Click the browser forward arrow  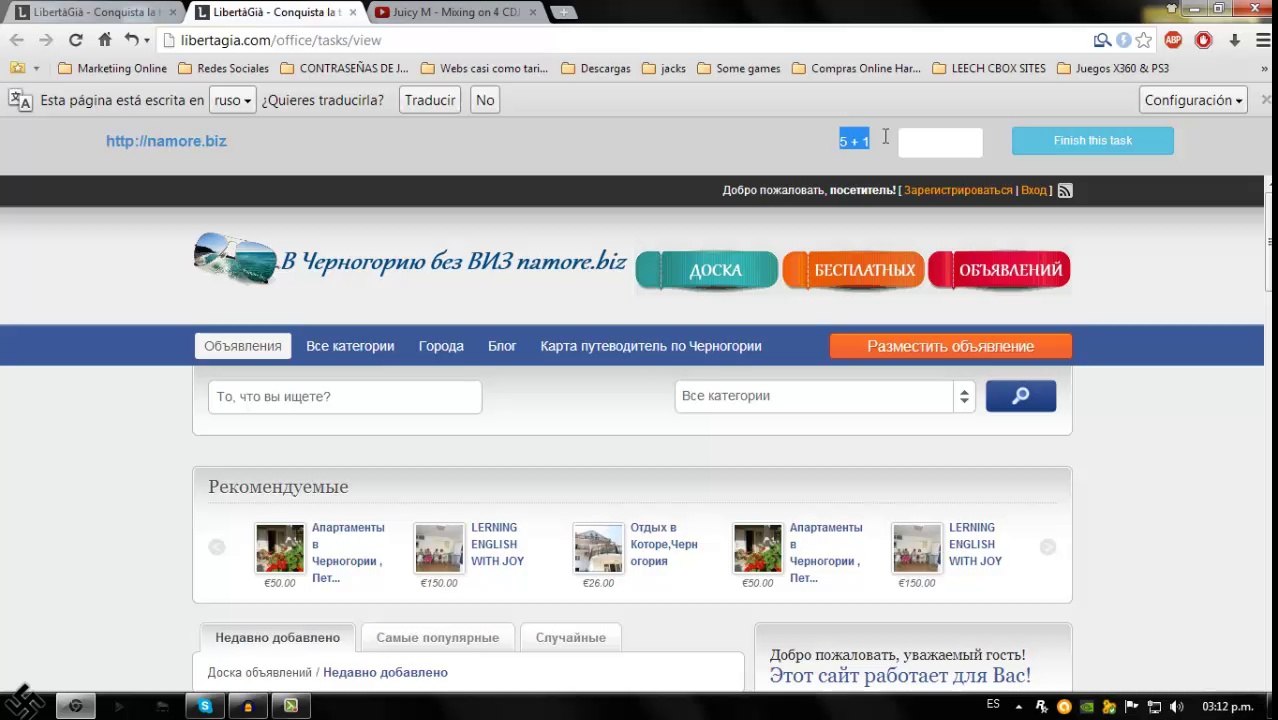(46, 40)
